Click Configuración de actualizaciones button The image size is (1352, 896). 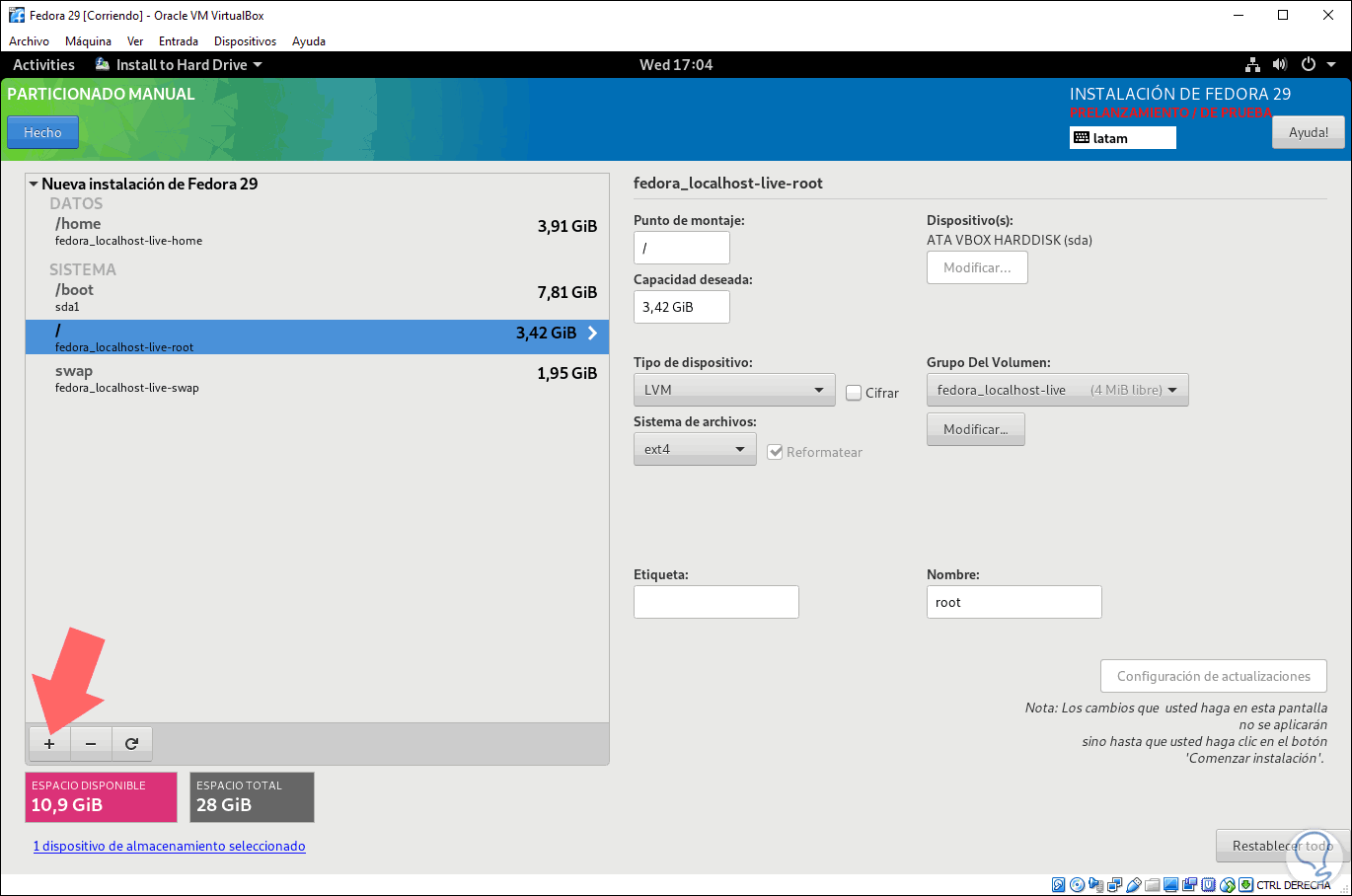pos(1214,676)
